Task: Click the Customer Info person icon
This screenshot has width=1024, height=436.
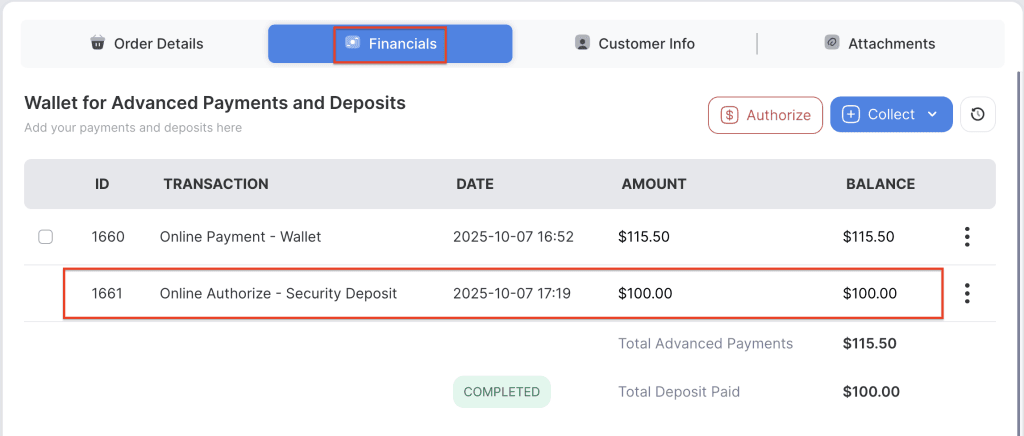Action: (582, 43)
